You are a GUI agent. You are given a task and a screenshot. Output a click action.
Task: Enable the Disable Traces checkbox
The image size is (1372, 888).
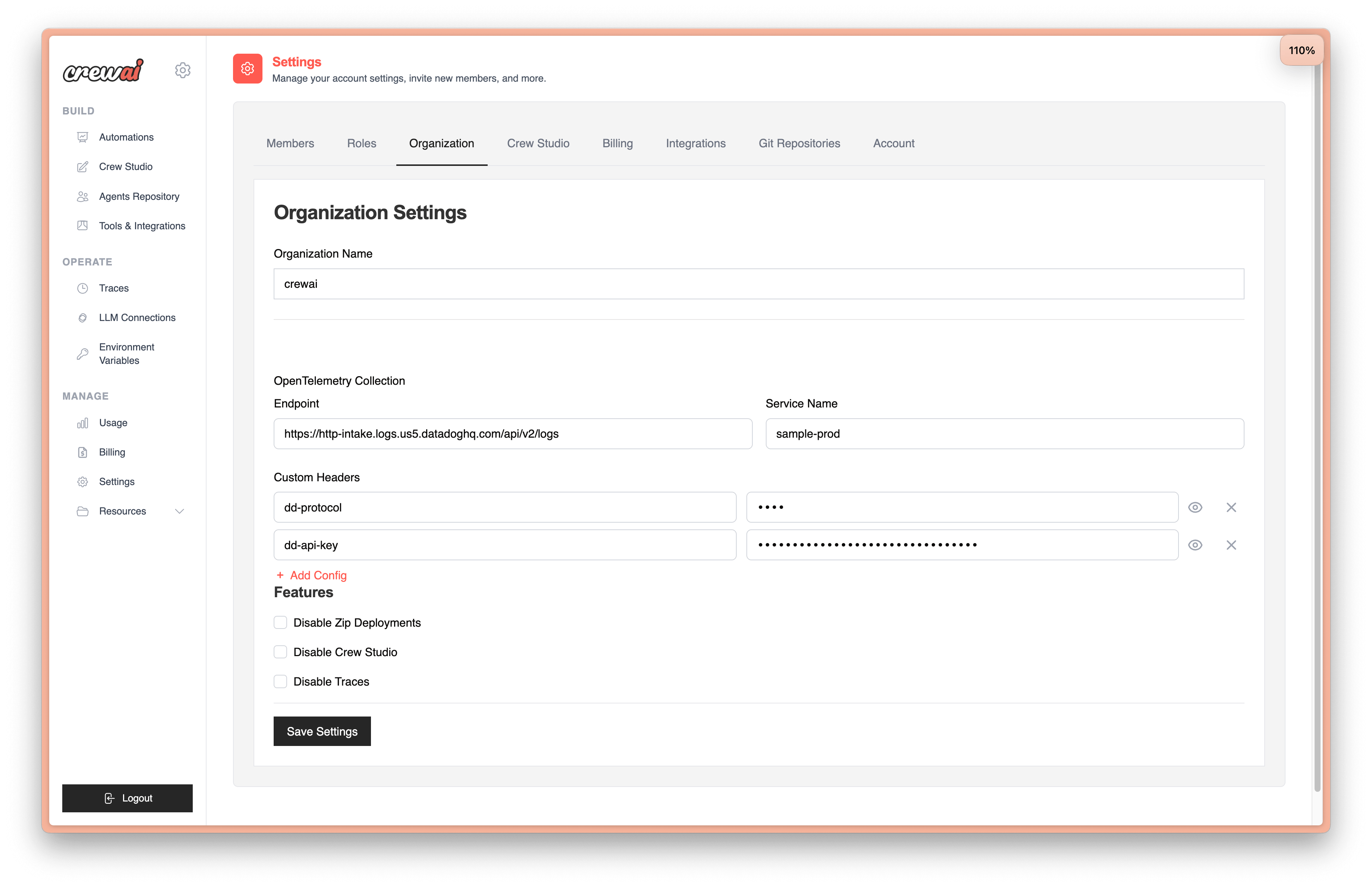[280, 681]
